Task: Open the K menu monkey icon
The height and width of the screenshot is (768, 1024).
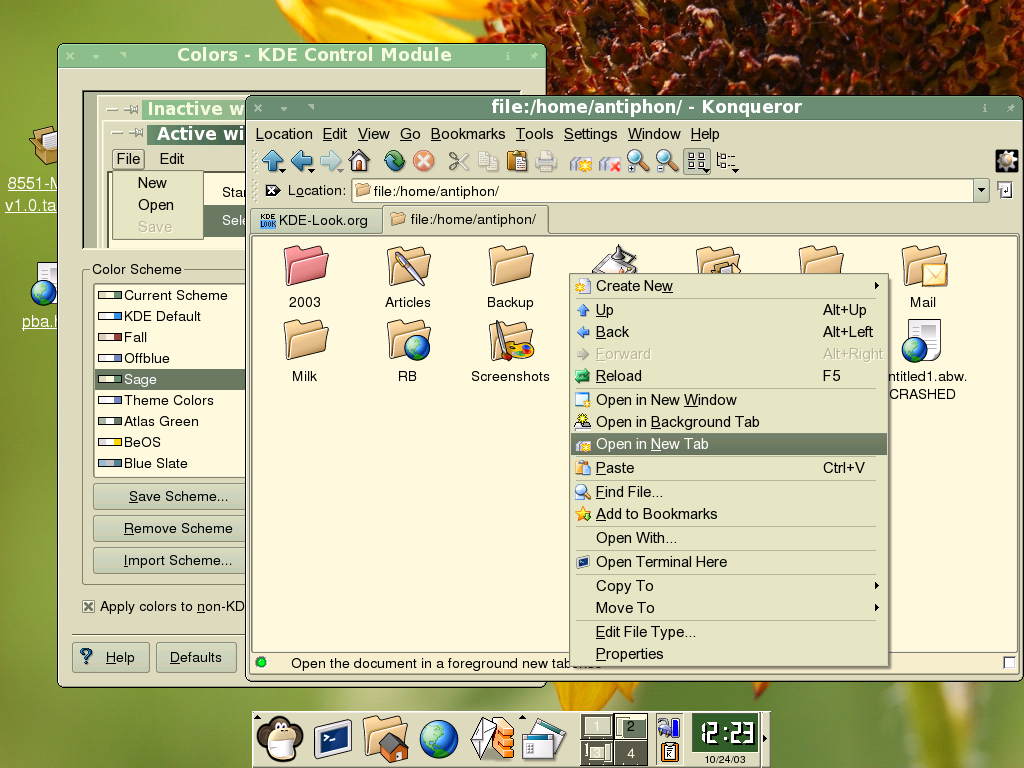Action: [x=280, y=739]
